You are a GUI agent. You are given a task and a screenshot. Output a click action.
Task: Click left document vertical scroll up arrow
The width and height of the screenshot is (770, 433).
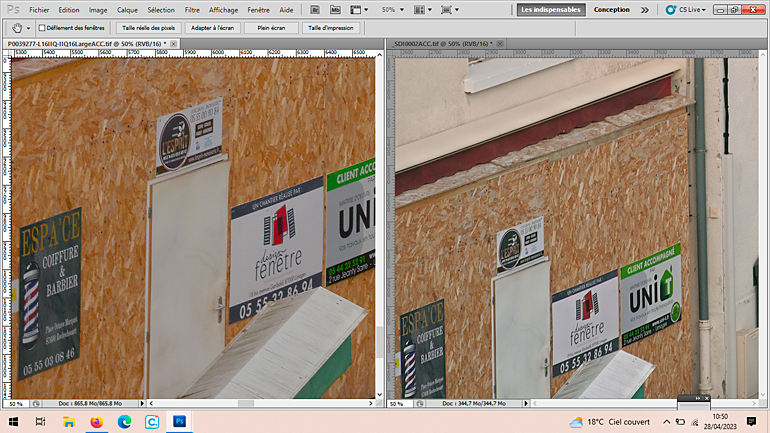click(x=379, y=54)
